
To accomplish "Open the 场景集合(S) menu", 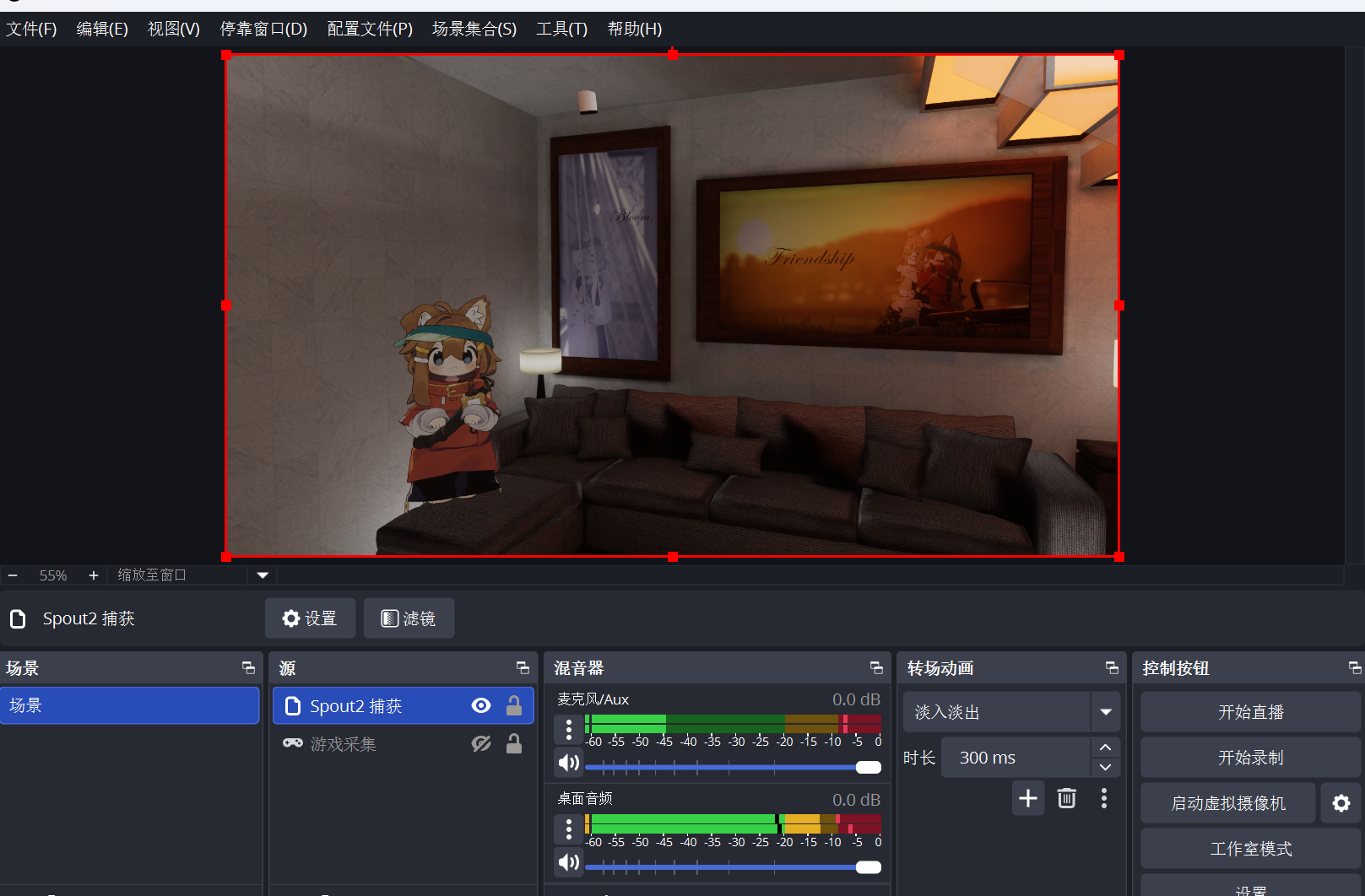I will click(x=474, y=29).
